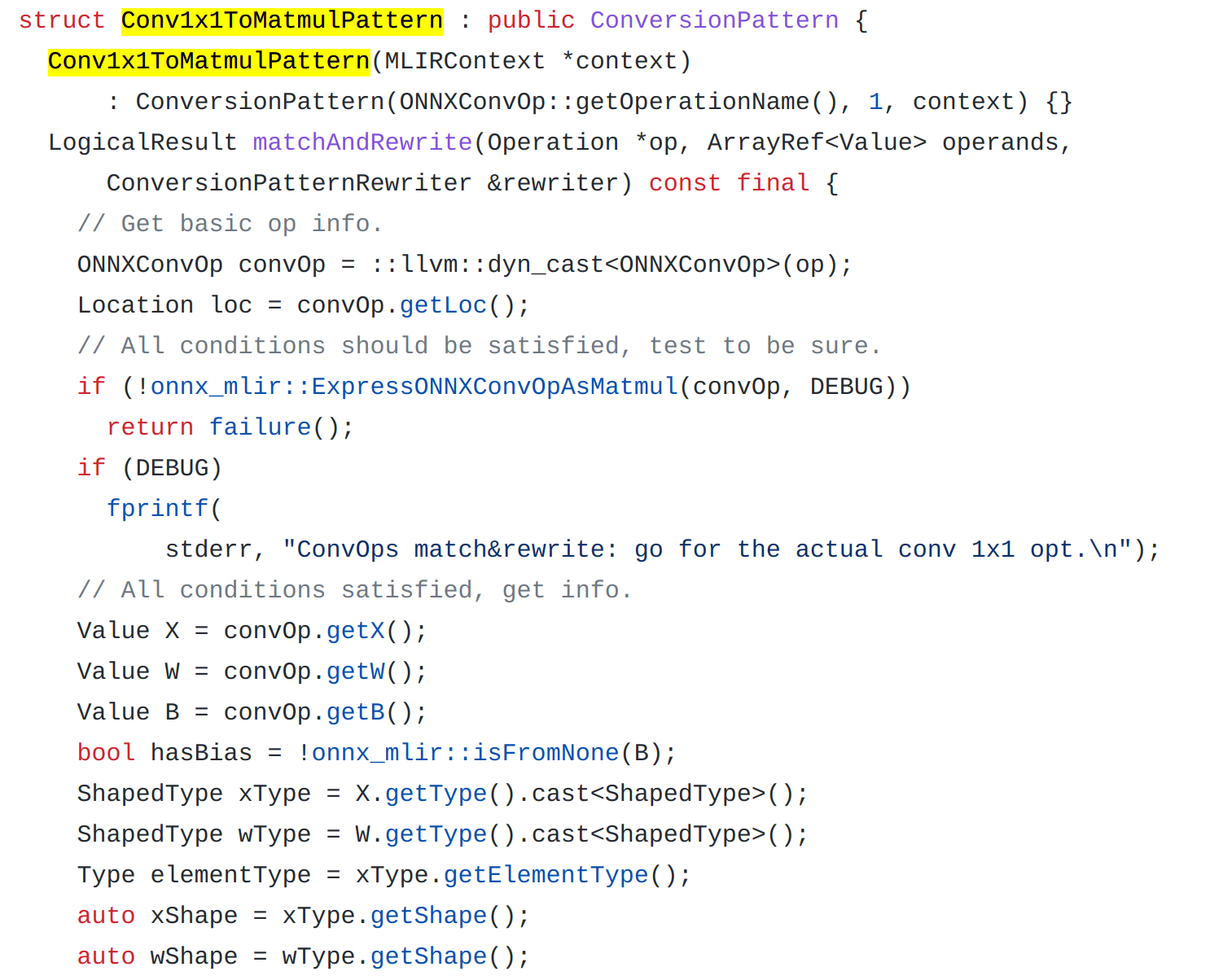Click comment 'All conditions should be satisfied'
1210x980 pixels.
pyautogui.click(x=479, y=346)
